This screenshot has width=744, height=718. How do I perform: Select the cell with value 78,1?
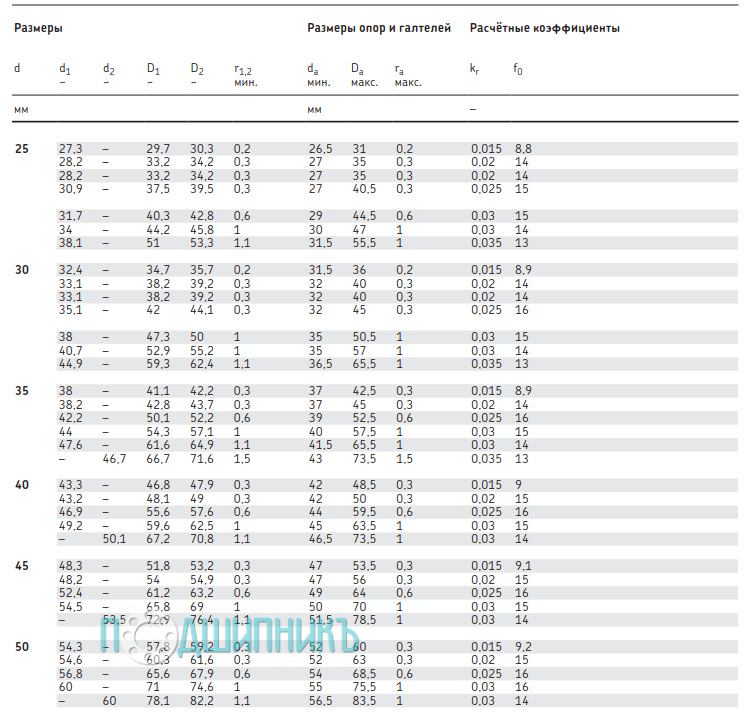point(158,701)
